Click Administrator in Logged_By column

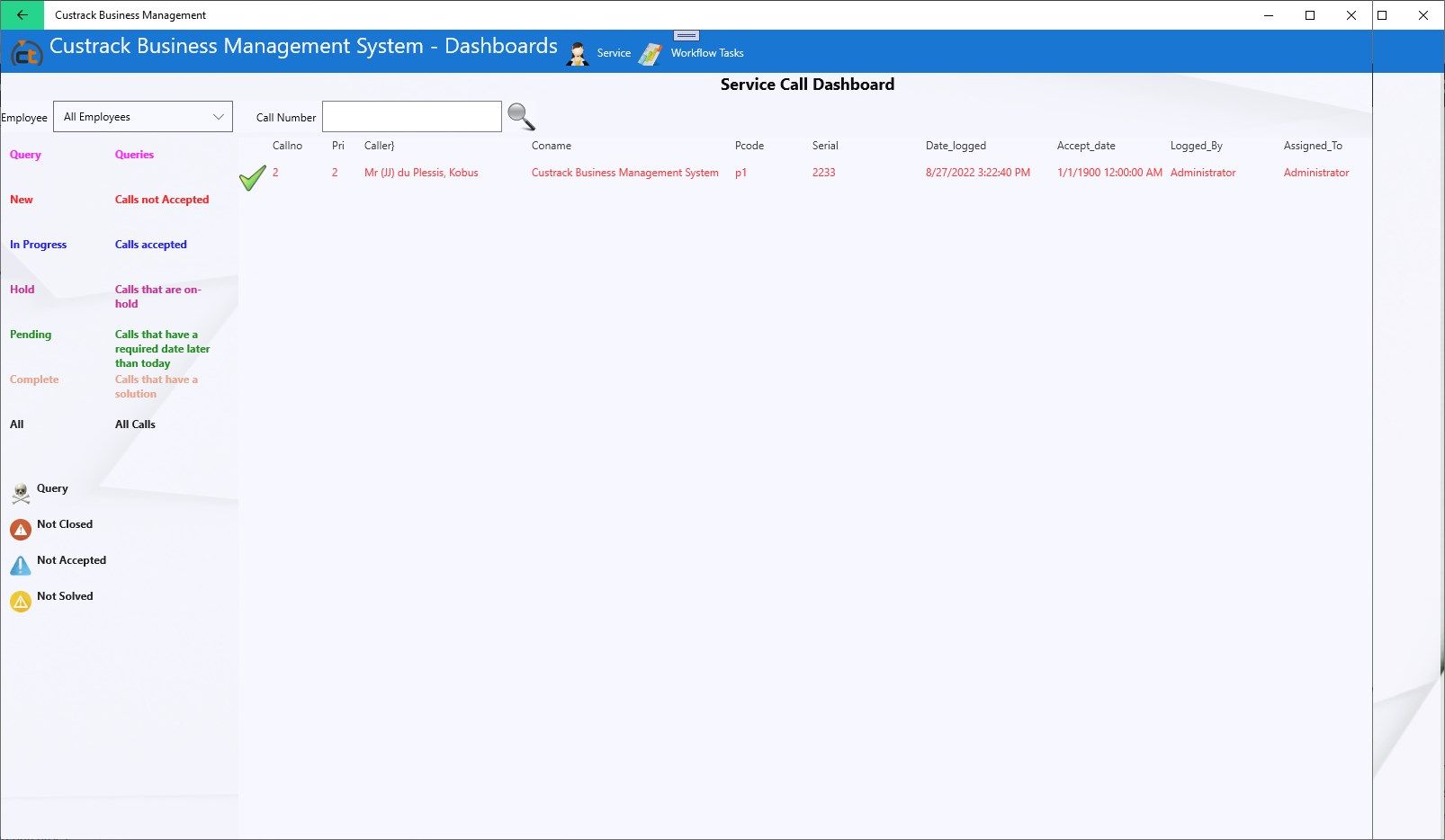(1203, 173)
